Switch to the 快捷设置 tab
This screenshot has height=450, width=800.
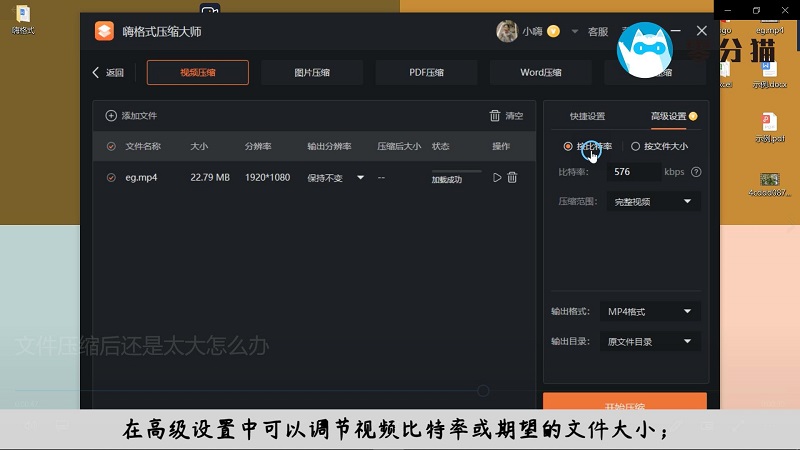[x=587, y=116]
